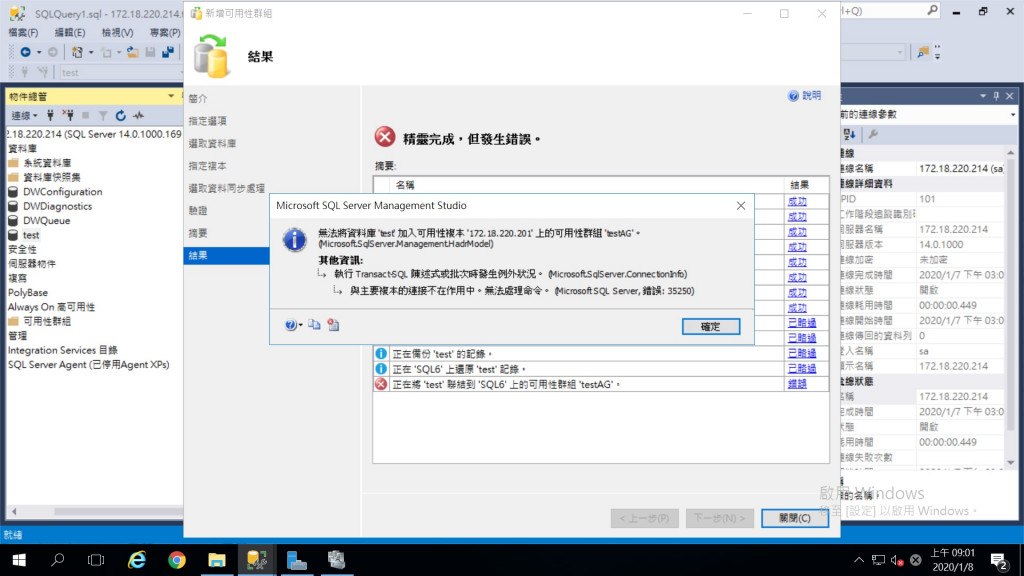Select the DWDiagnostics database
This screenshot has width=1024, height=576.
click(57, 206)
